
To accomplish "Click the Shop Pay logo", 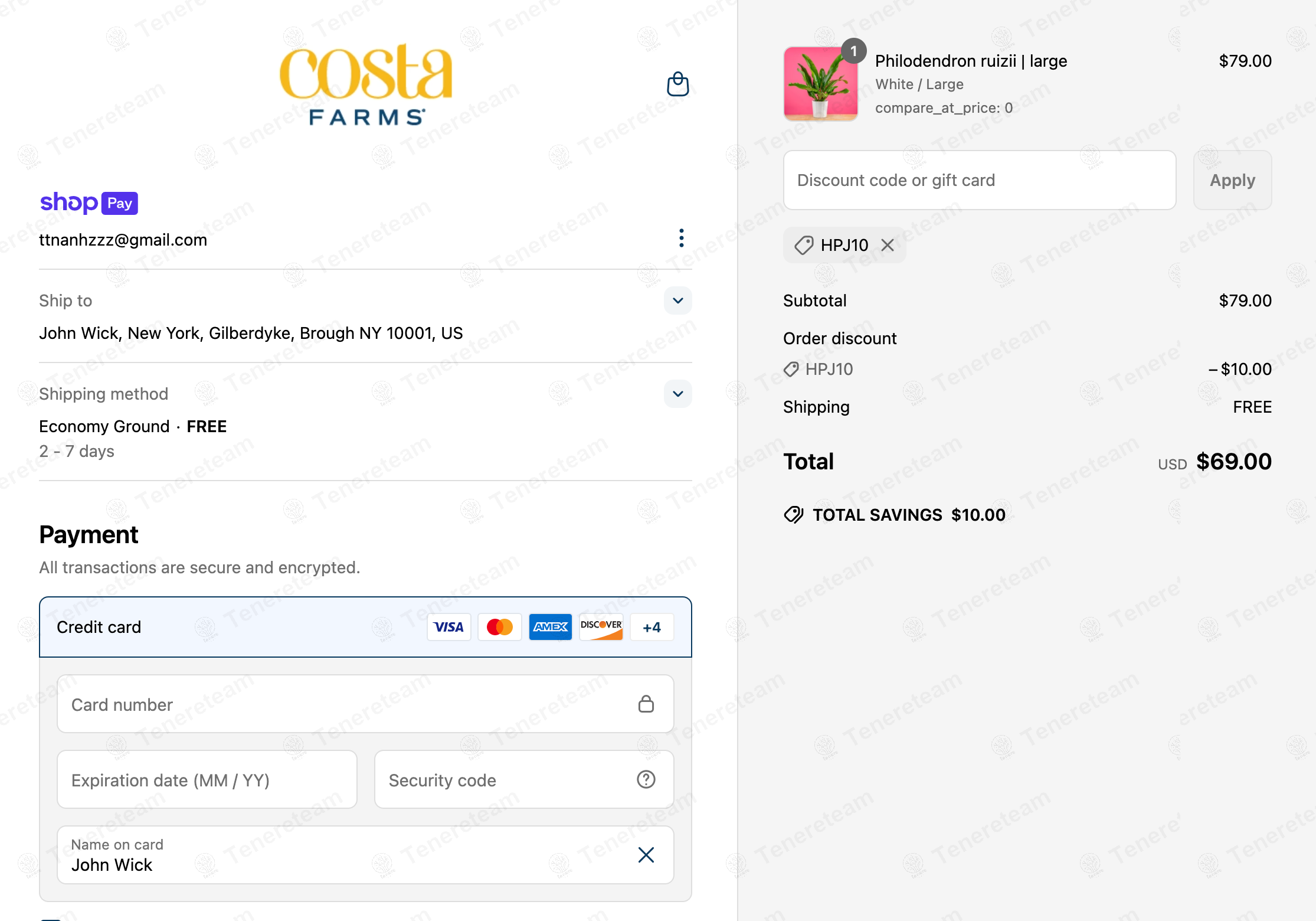I will click(89, 203).
